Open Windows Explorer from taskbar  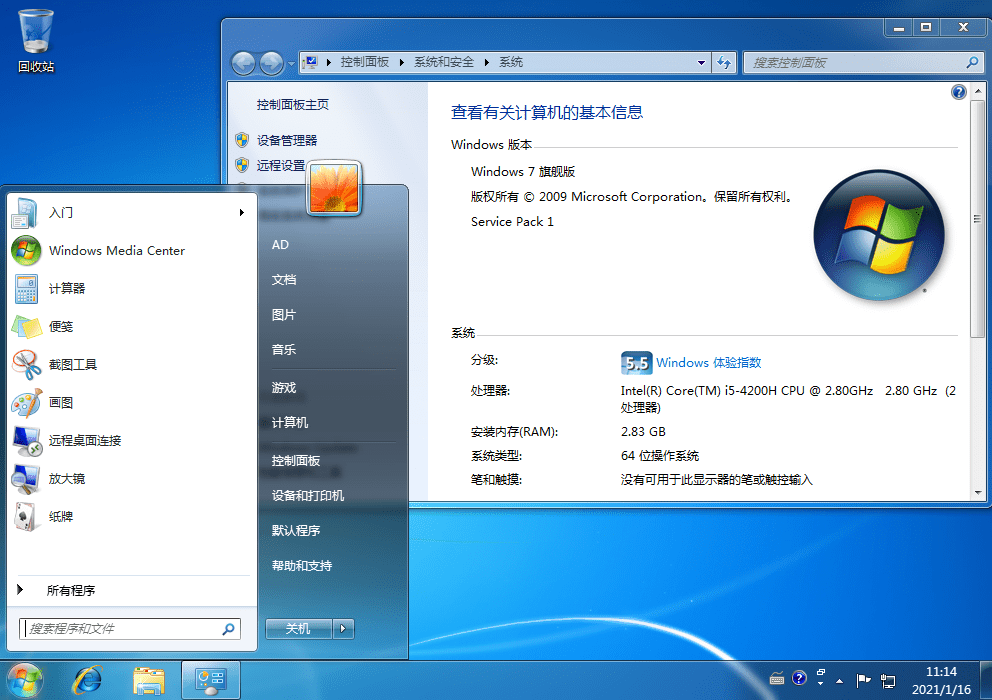point(149,681)
